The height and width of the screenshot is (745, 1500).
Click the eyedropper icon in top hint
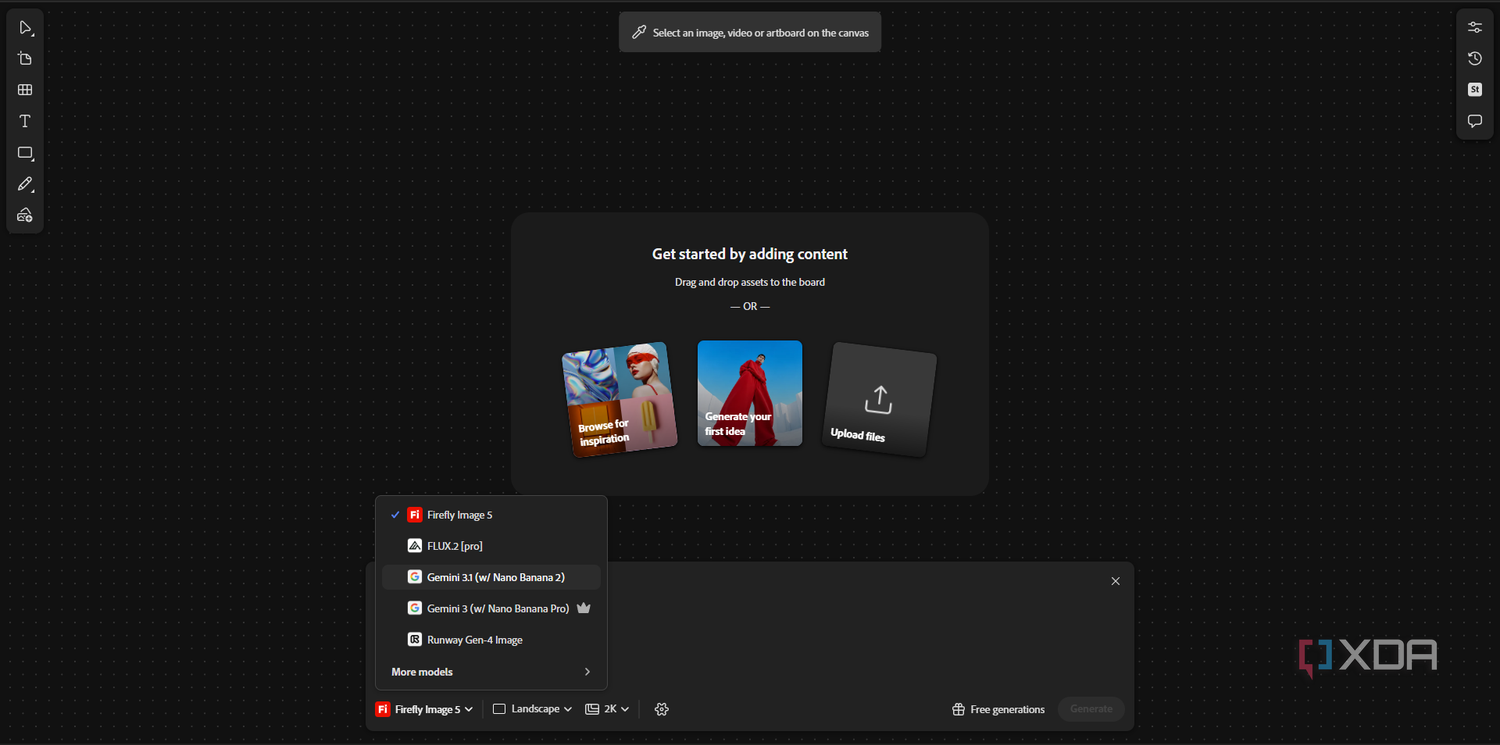[639, 32]
